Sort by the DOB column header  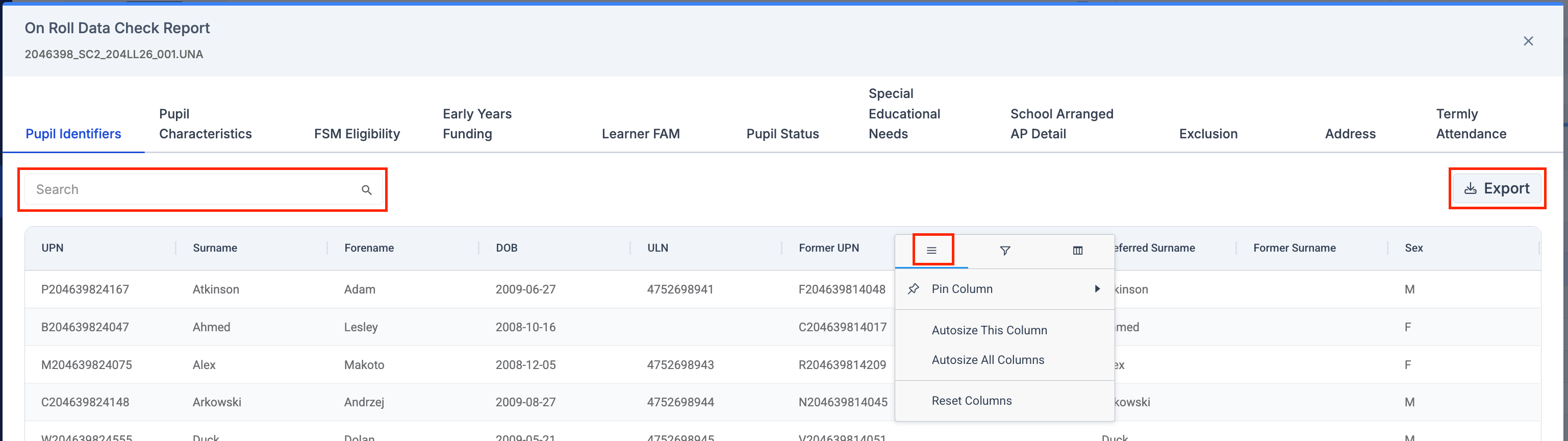[x=507, y=248]
